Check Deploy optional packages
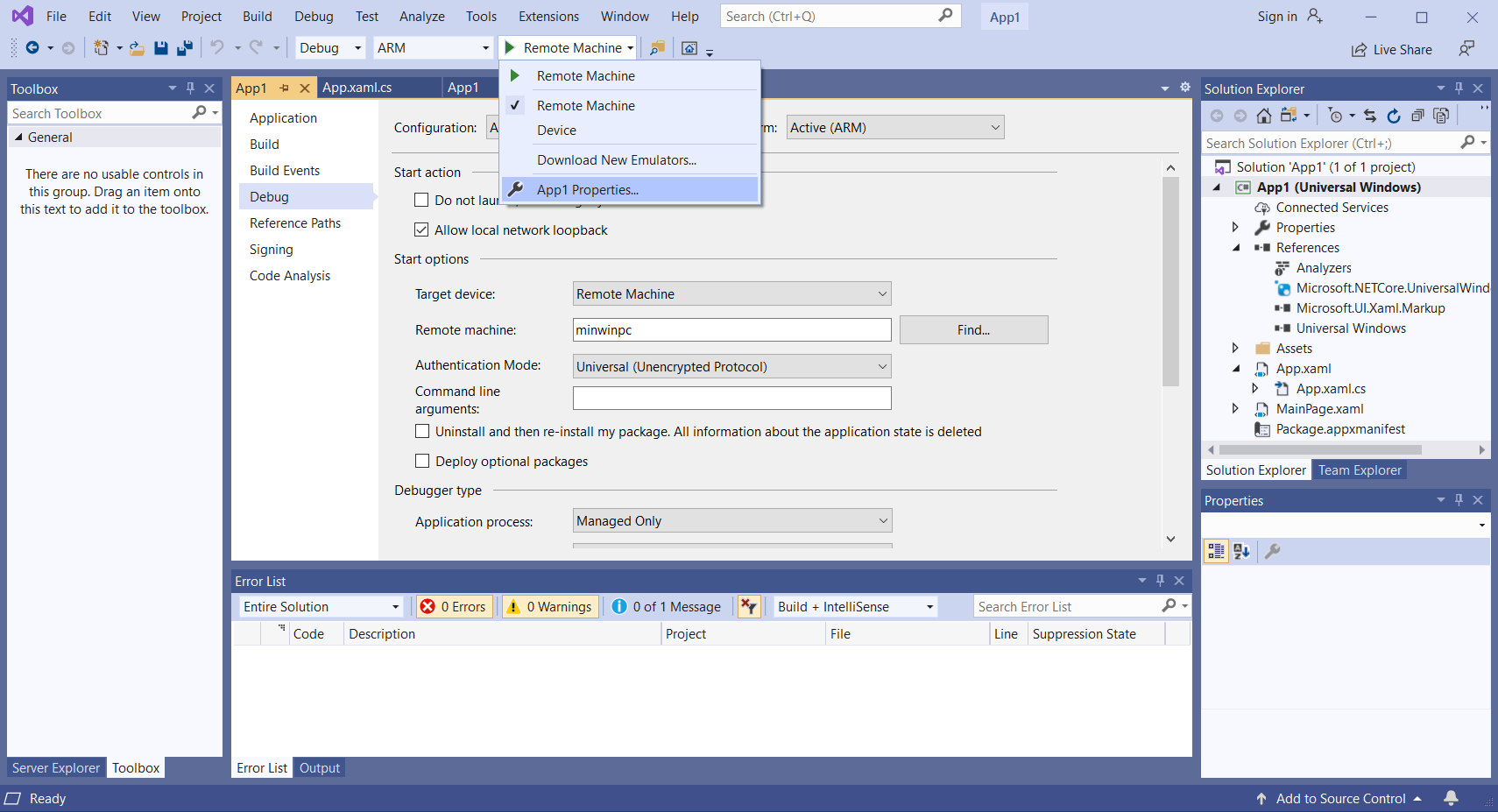Image resolution: width=1498 pixels, height=812 pixels. (422, 461)
